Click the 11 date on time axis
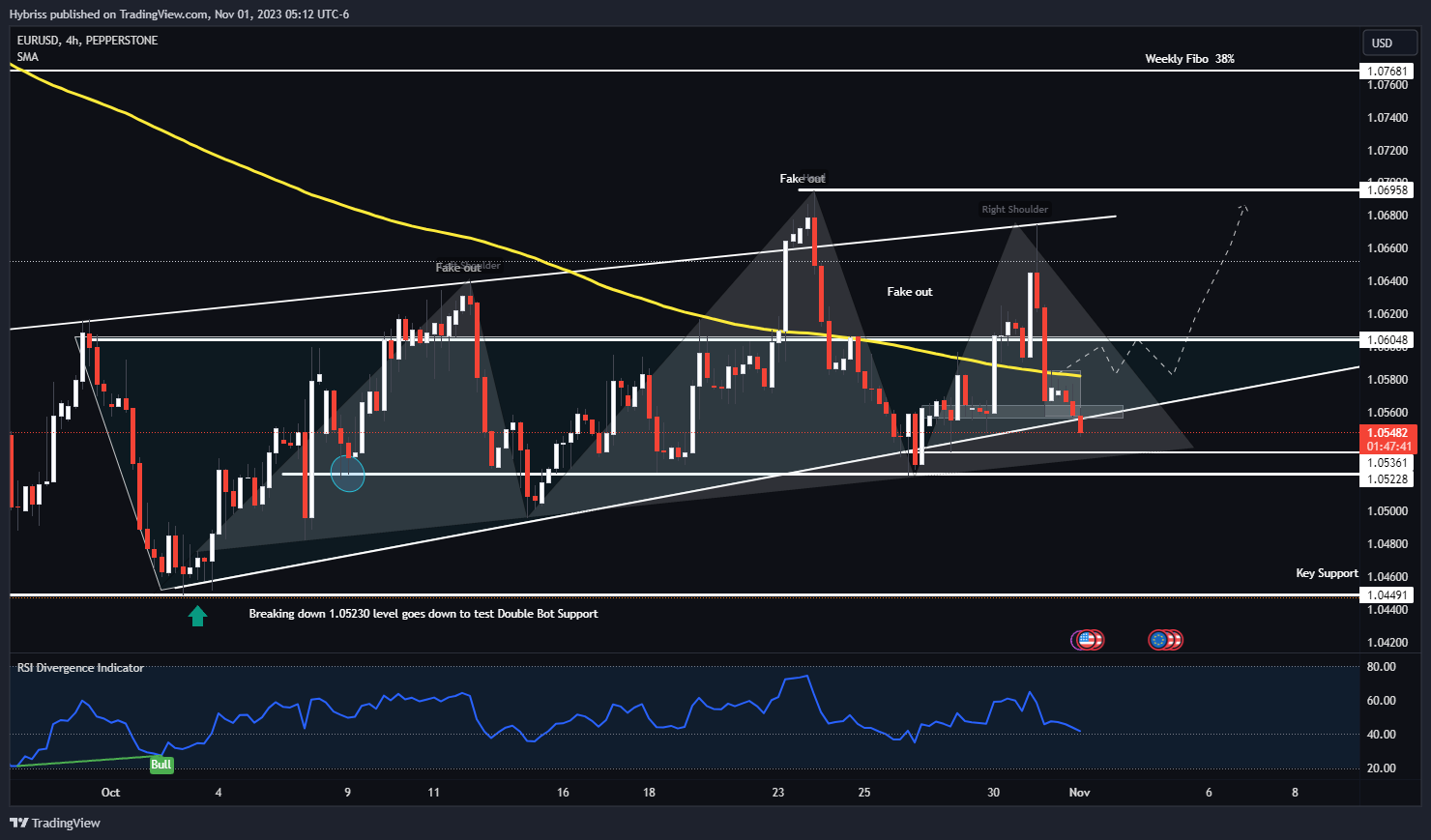 433,793
